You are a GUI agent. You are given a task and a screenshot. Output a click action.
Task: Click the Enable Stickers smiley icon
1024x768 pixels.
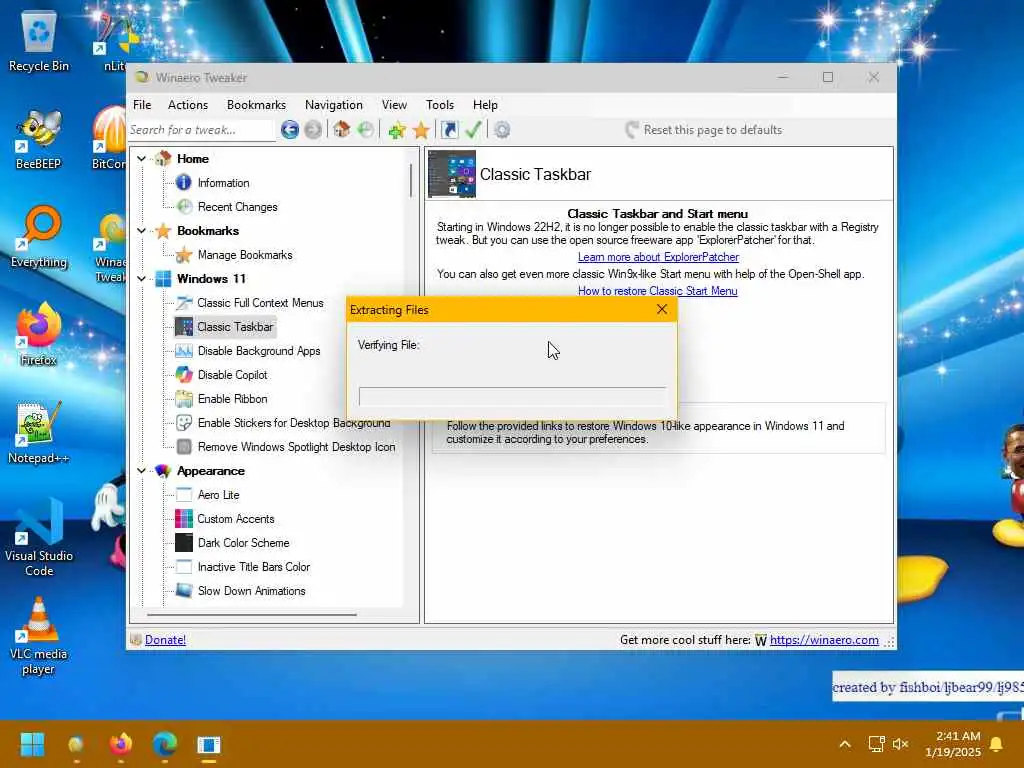click(184, 423)
